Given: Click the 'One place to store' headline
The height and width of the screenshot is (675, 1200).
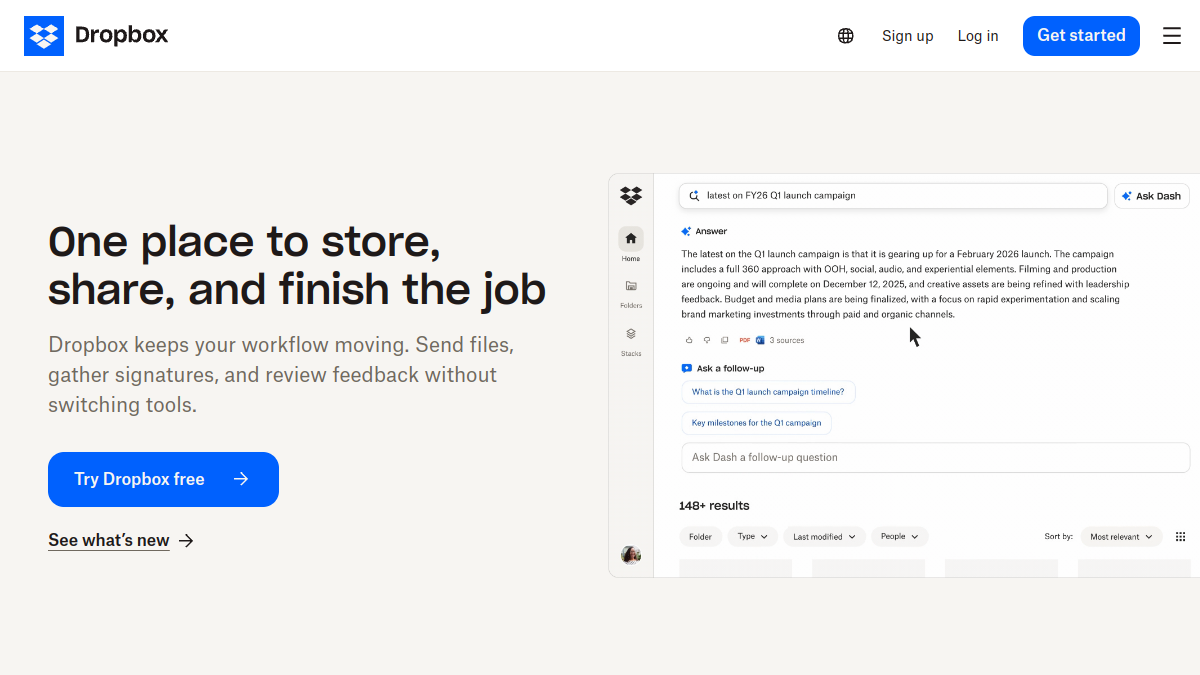Looking at the screenshot, I should (x=297, y=266).
